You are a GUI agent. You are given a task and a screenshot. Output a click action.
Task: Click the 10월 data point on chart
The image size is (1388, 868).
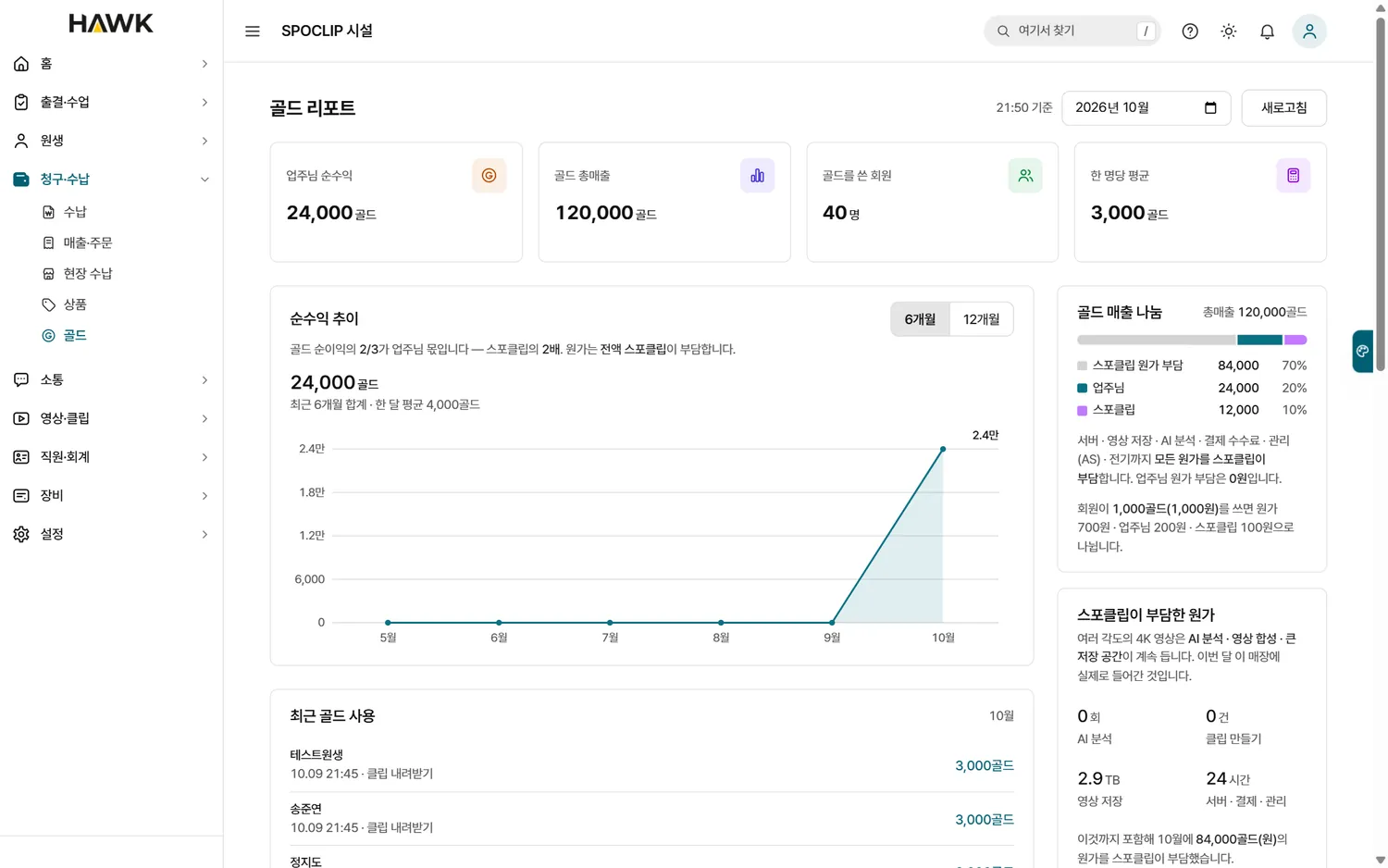(x=943, y=449)
